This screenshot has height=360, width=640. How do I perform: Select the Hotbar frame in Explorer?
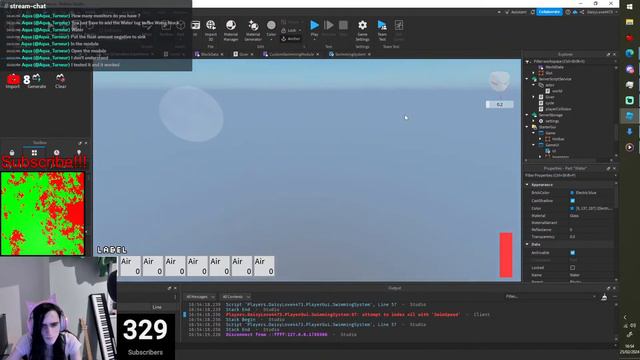point(558,139)
